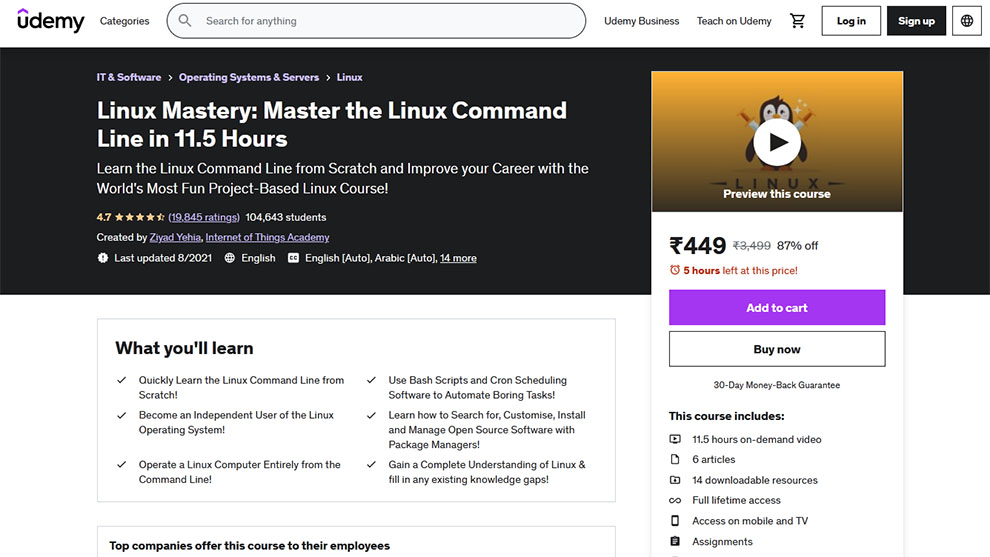Click the course preview thumbnail image
The height and width of the screenshot is (557, 990).
click(x=777, y=141)
